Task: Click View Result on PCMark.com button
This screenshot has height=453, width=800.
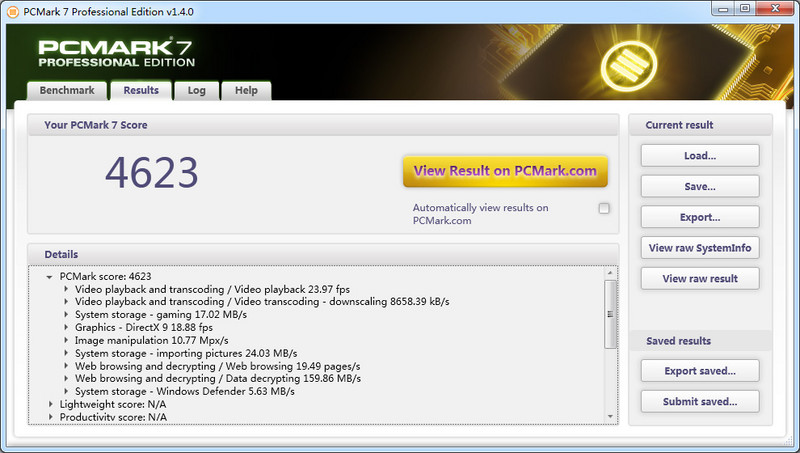Action: click(505, 171)
